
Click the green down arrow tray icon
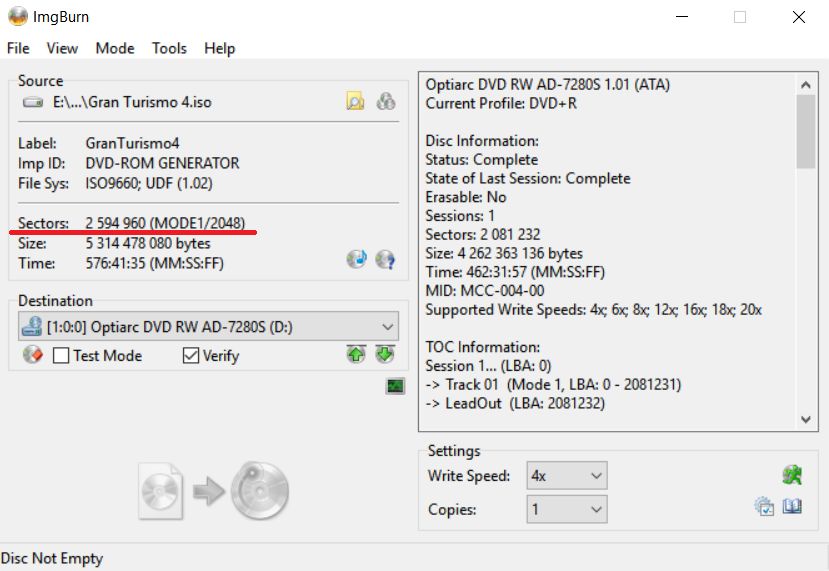pos(385,354)
